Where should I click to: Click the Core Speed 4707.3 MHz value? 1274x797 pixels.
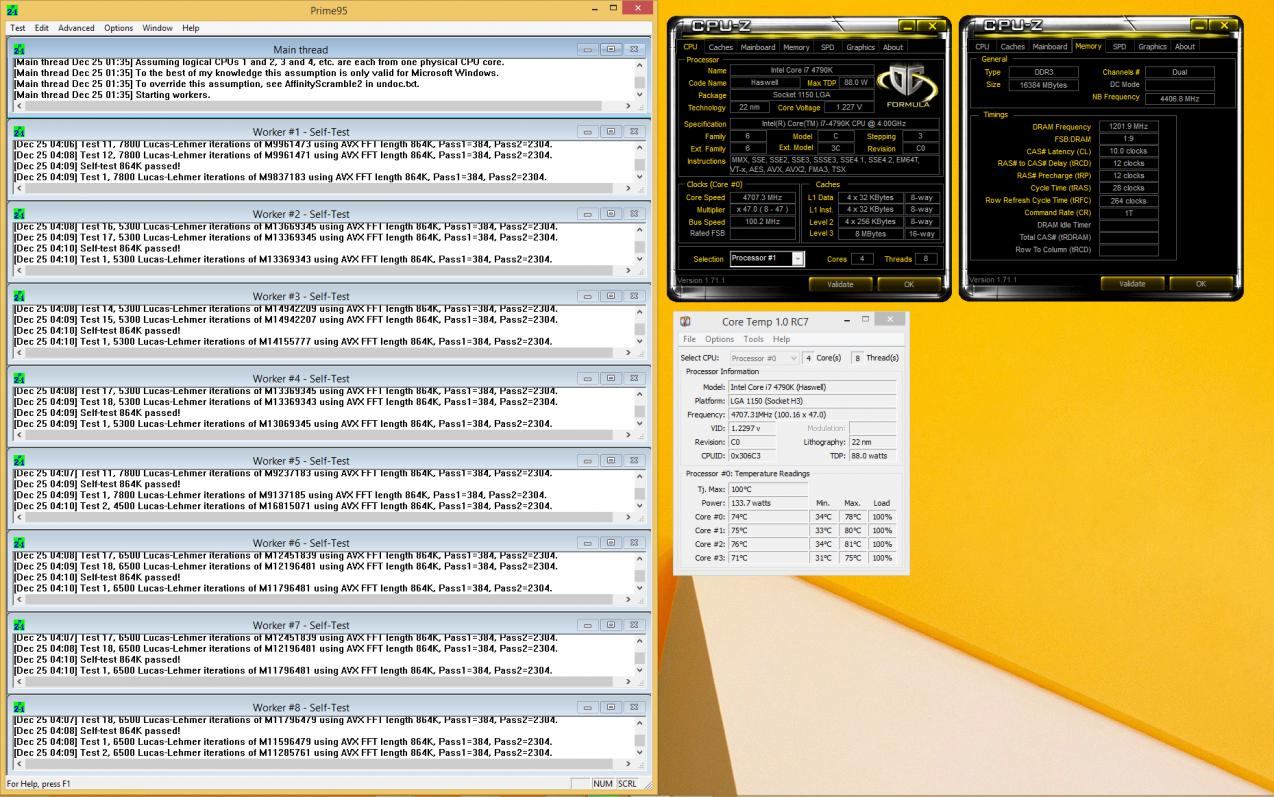[762, 197]
